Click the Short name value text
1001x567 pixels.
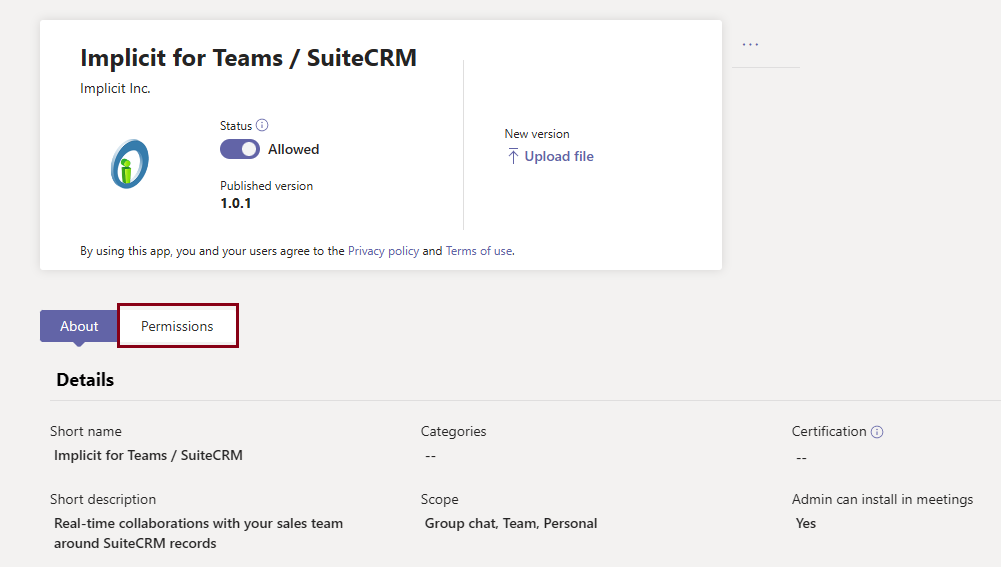(148, 455)
